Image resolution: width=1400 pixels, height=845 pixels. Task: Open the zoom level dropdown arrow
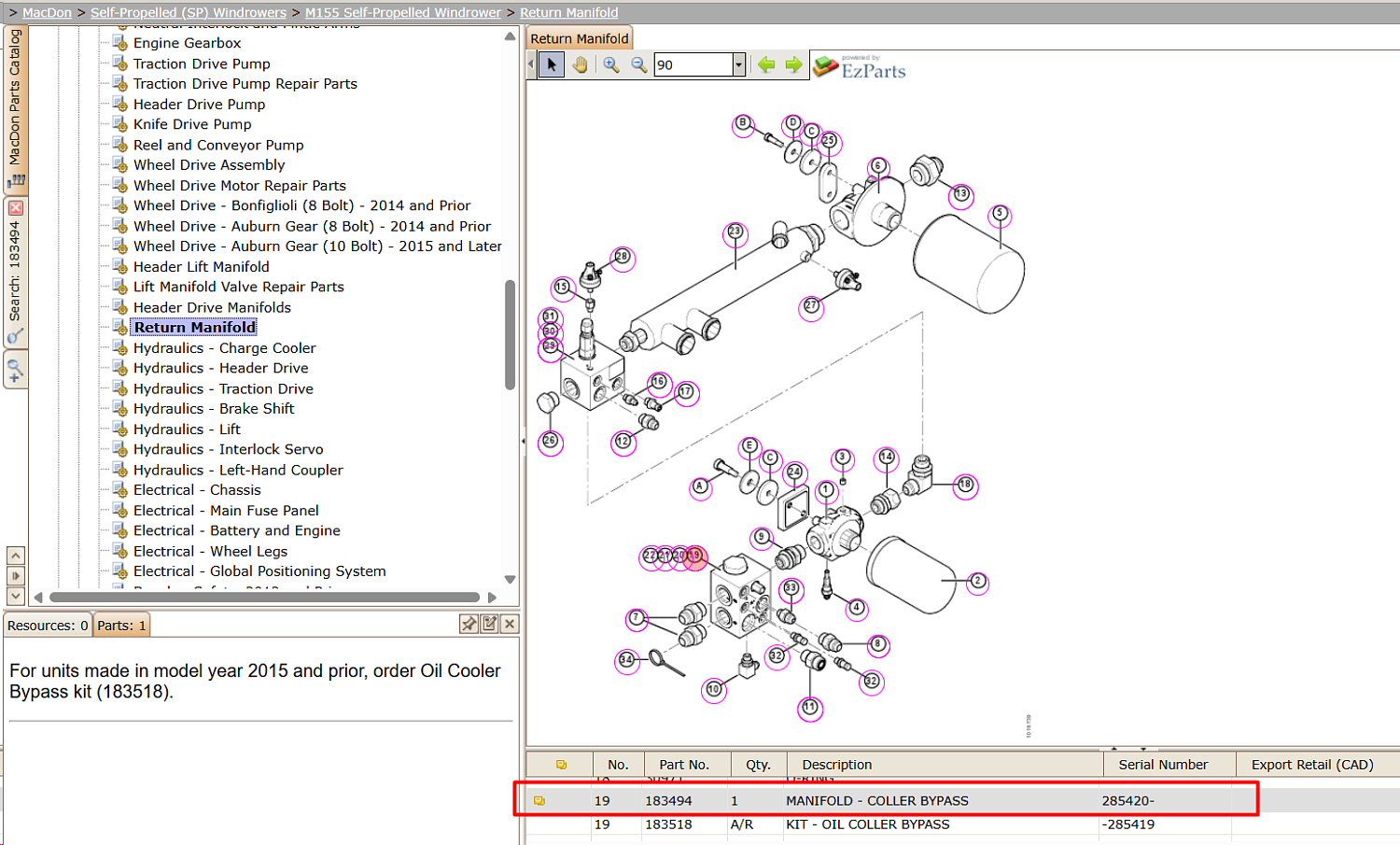pyautogui.click(x=739, y=64)
